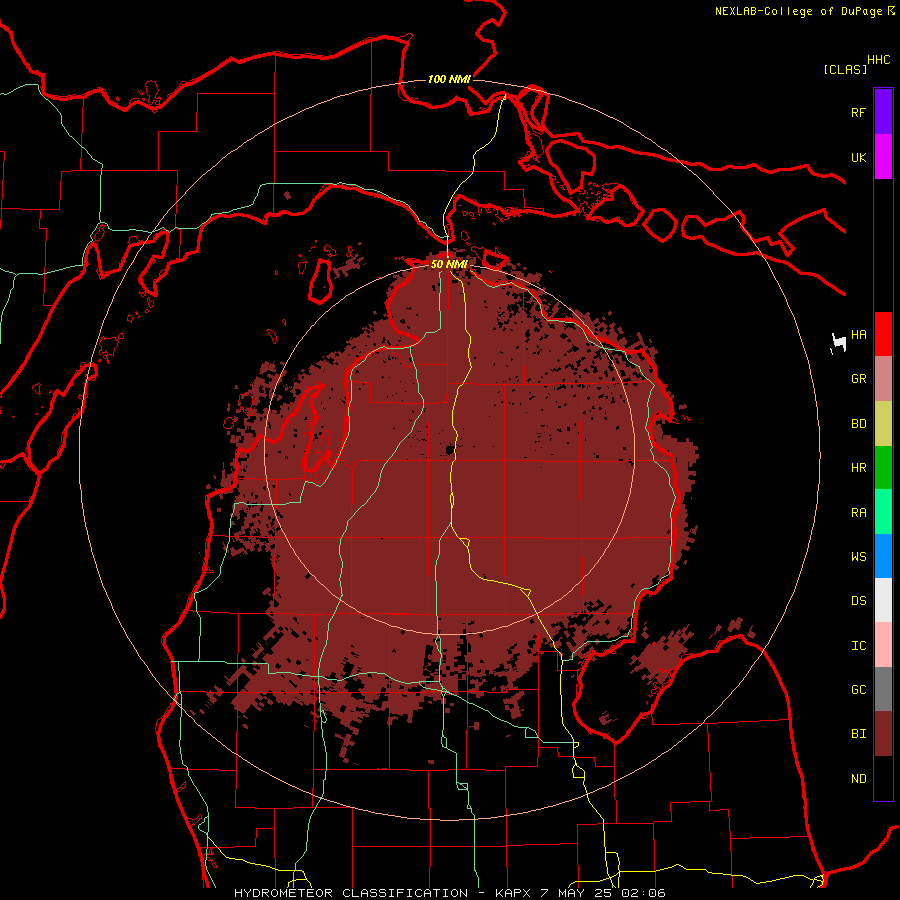Click the 'GR' legend label
900x900 pixels.
858,379
